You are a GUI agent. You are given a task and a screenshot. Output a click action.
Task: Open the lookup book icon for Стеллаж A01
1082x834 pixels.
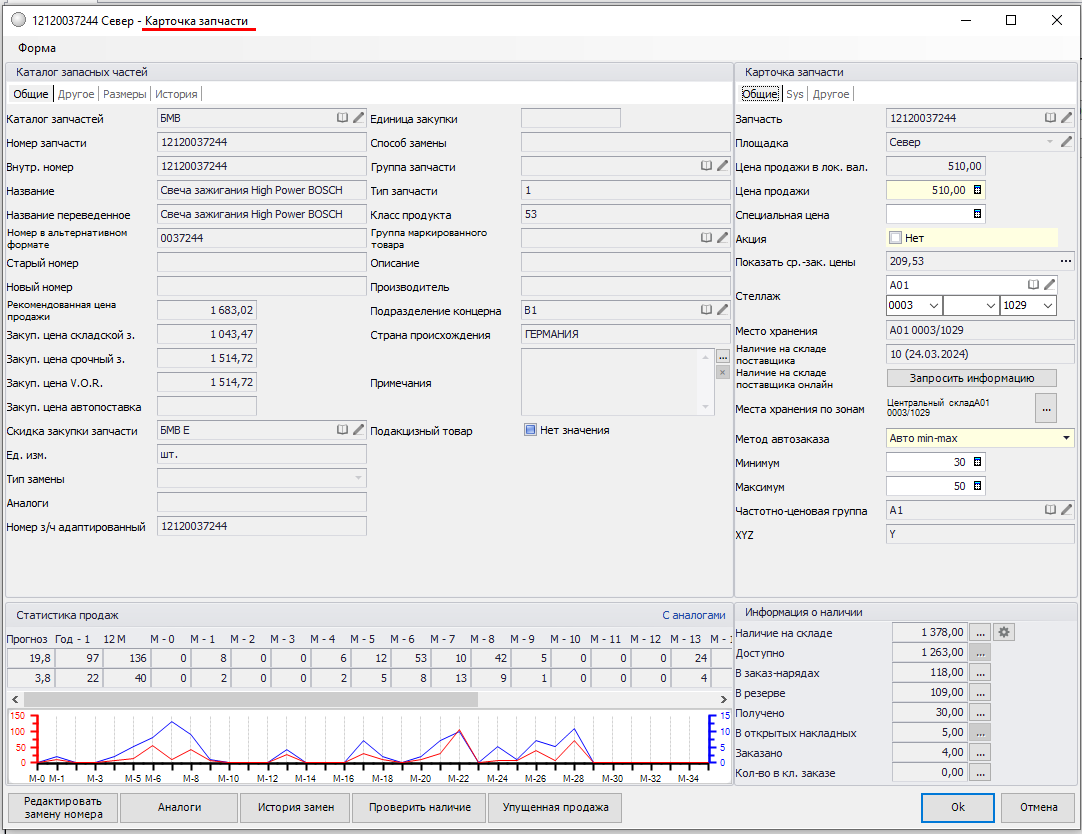click(1033, 285)
